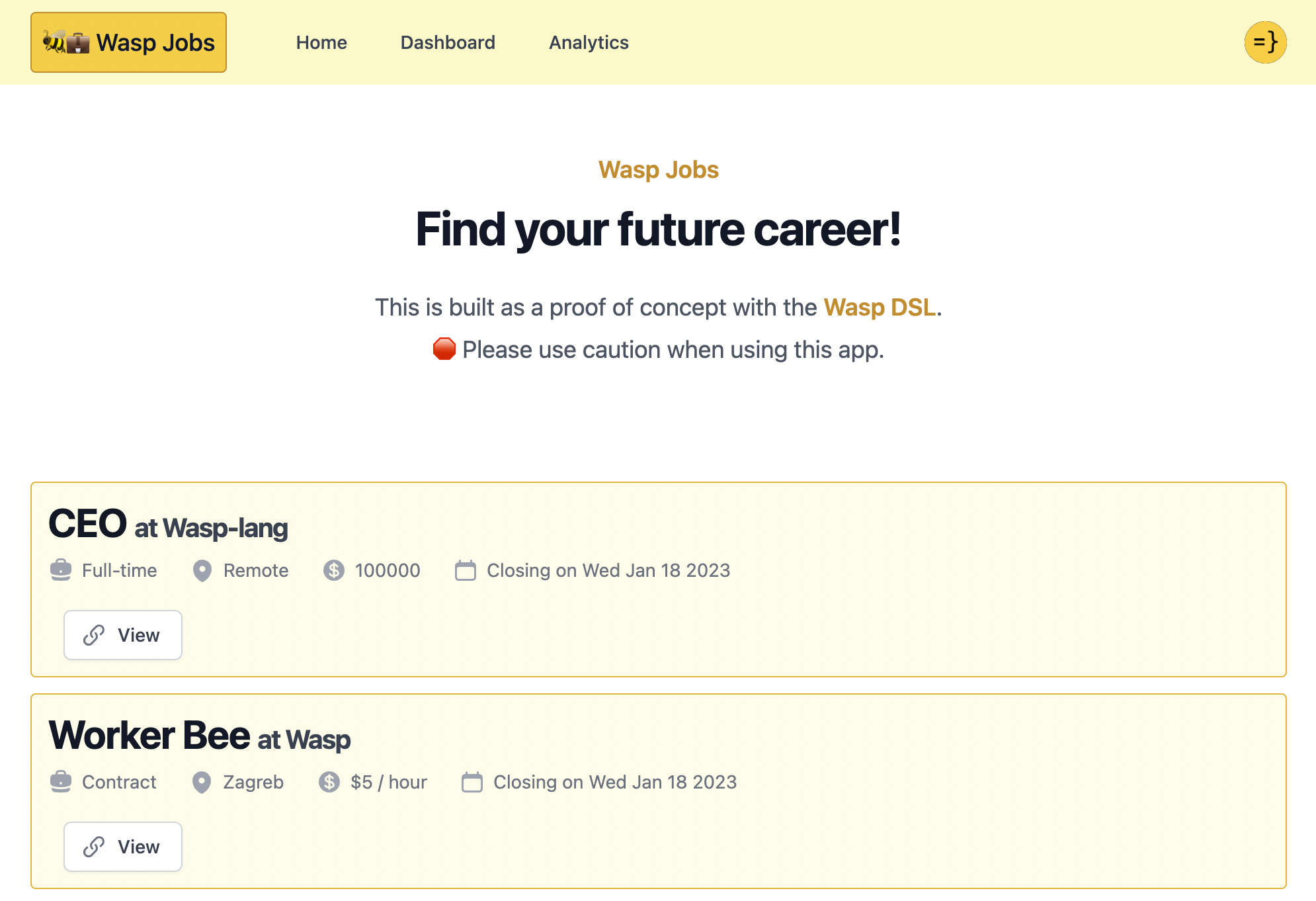Click the dollar icon beside 100000

pos(334,570)
